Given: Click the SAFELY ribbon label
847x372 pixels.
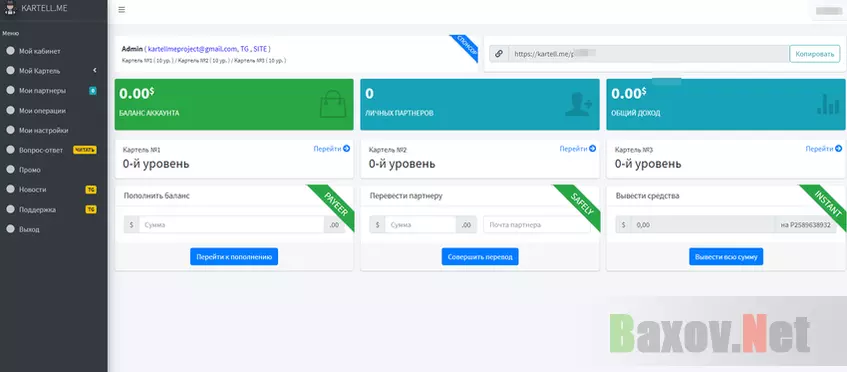Looking at the screenshot, I should pyautogui.click(x=582, y=205).
